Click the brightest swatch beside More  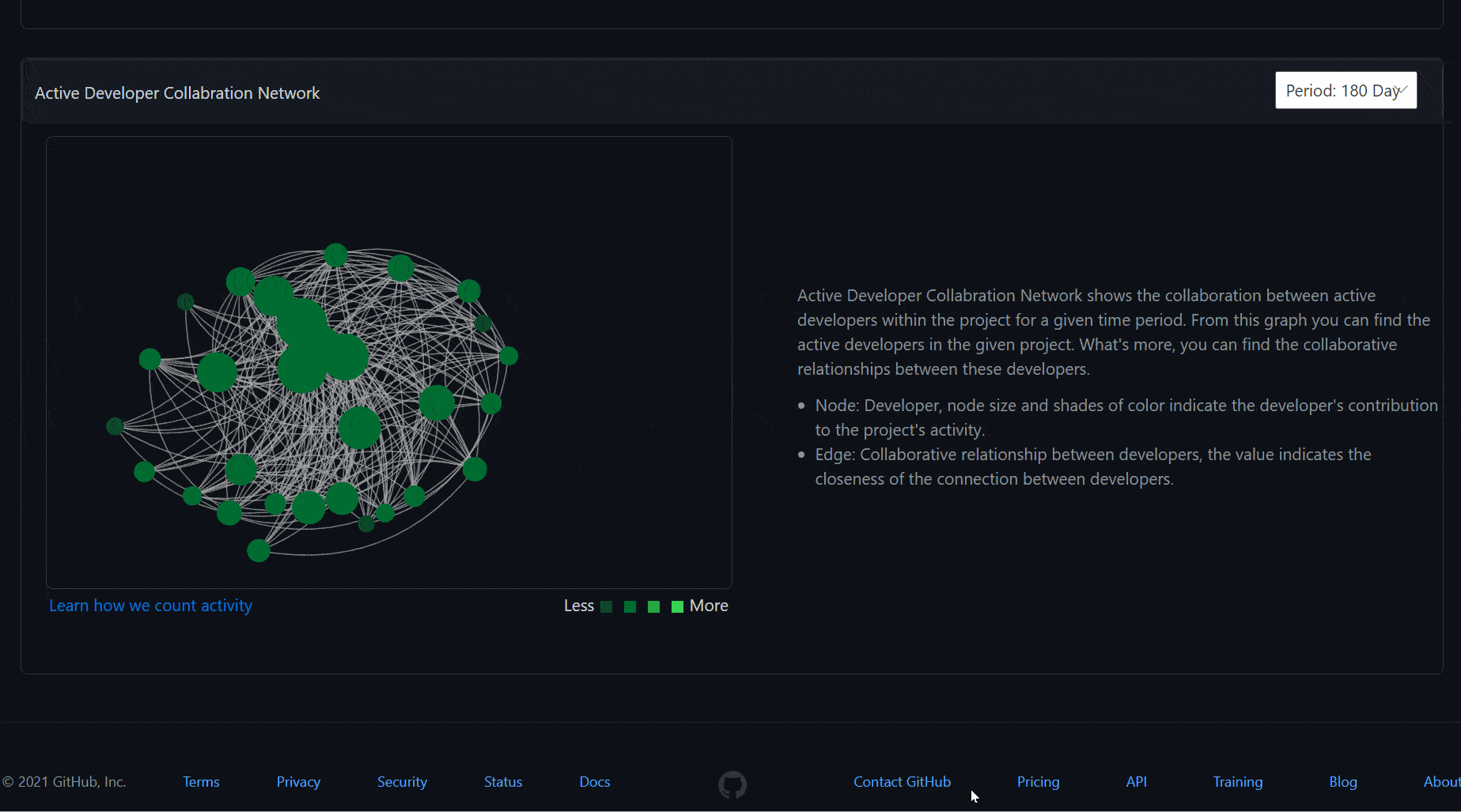[677, 606]
